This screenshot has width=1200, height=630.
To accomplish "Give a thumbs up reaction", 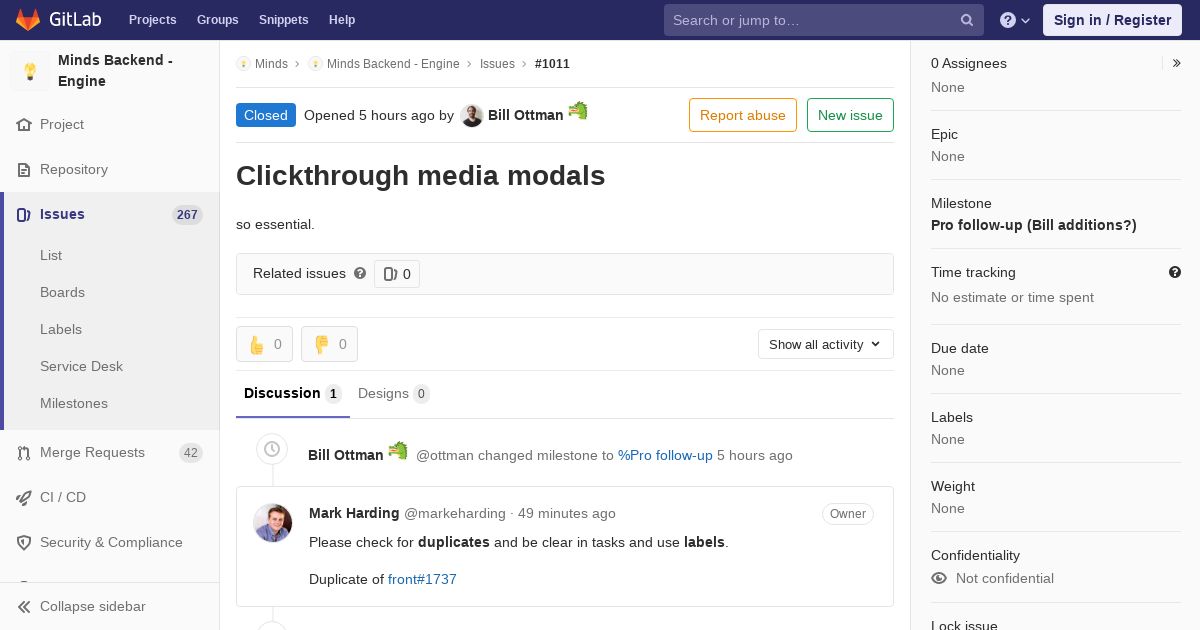I will click(264, 344).
